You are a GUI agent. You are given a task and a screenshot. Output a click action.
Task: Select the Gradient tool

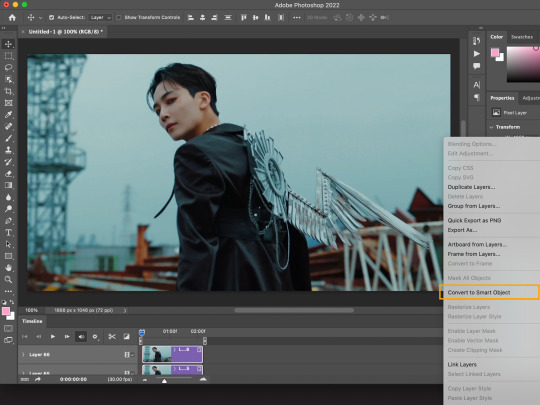tap(8, 185)
